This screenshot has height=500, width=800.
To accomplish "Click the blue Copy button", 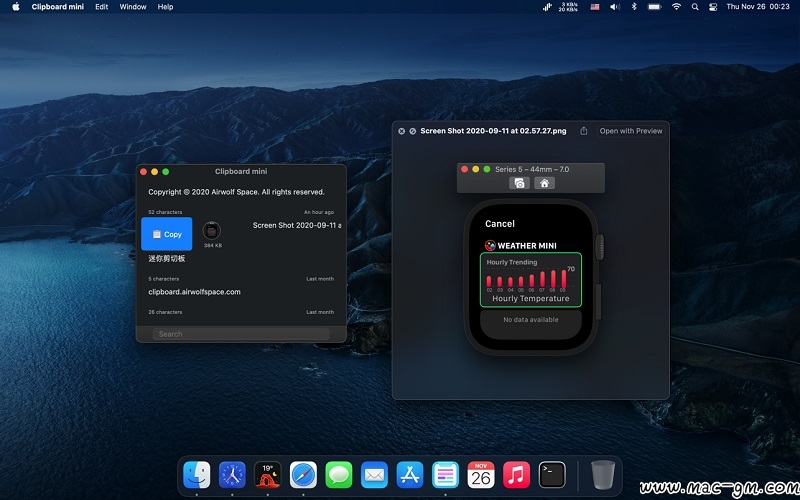I will (x=167, y=234).
